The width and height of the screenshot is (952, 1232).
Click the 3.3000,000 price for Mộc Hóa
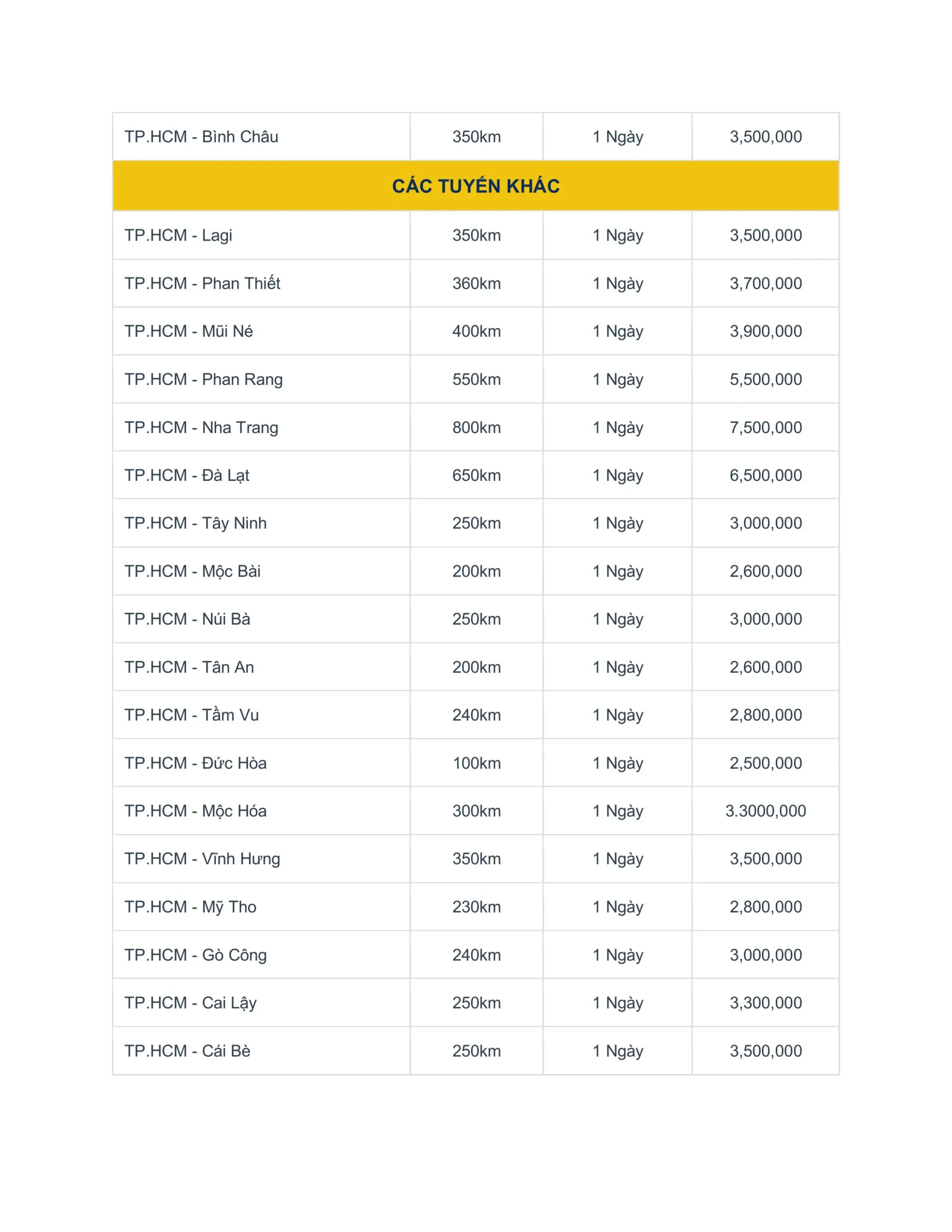(766, 810)
